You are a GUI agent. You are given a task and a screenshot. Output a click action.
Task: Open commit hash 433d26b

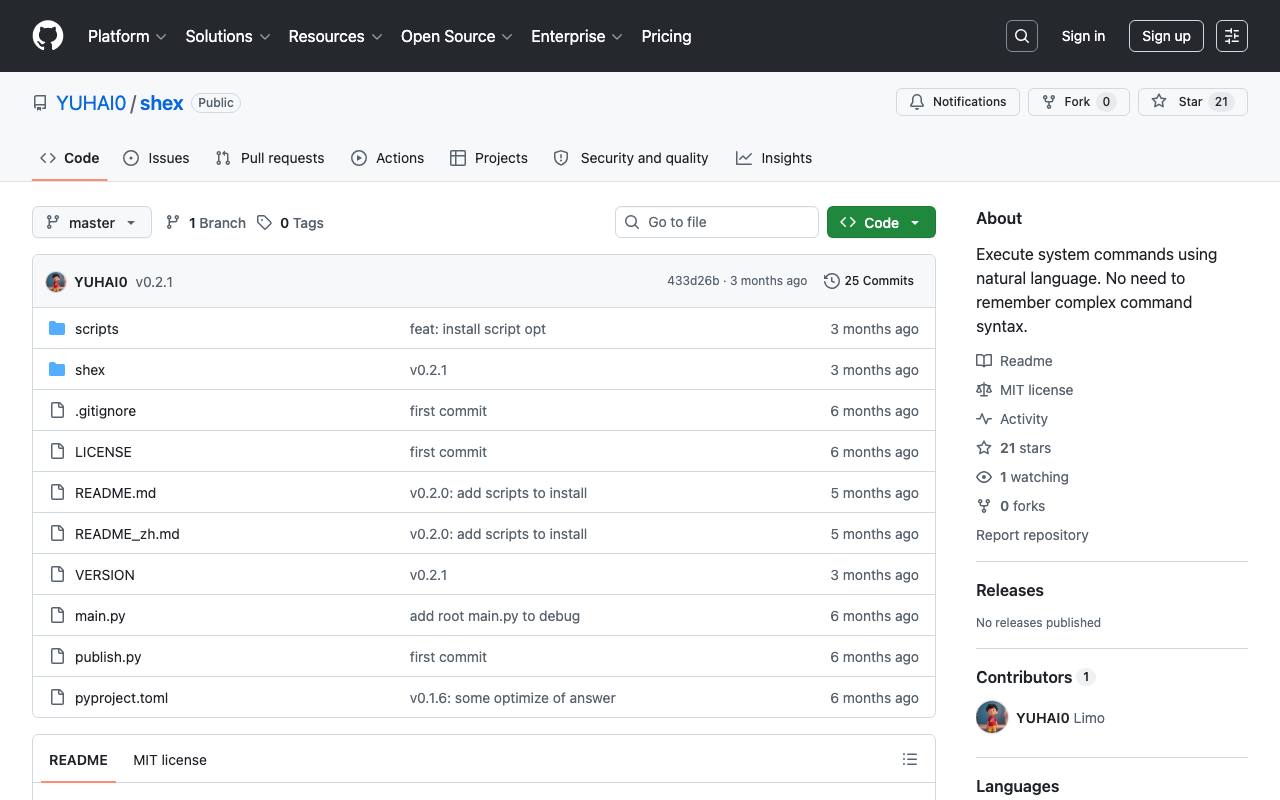(693, 281)
